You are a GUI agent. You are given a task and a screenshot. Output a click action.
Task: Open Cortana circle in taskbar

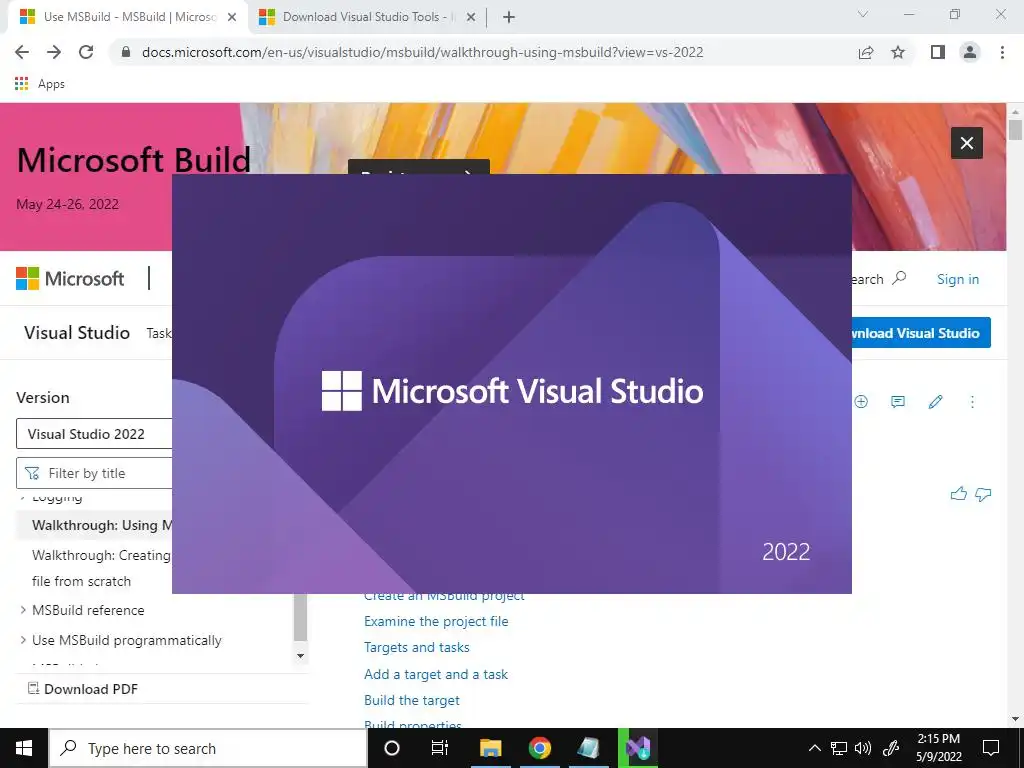coord(392,748)
